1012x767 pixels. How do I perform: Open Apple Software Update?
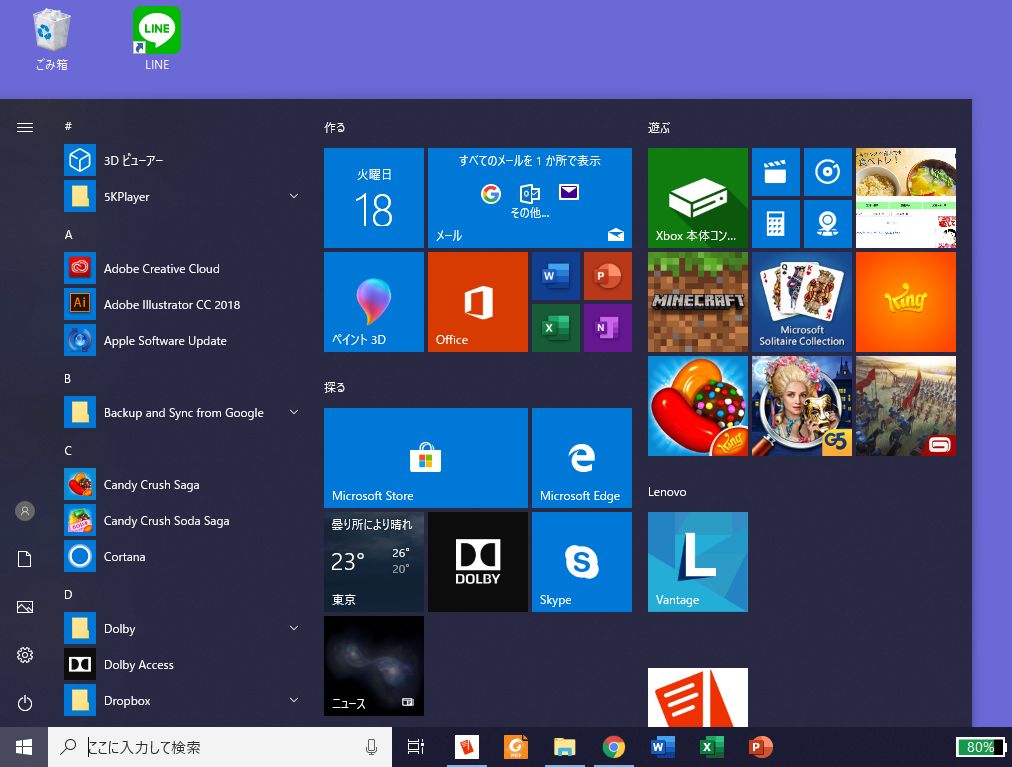181,340
